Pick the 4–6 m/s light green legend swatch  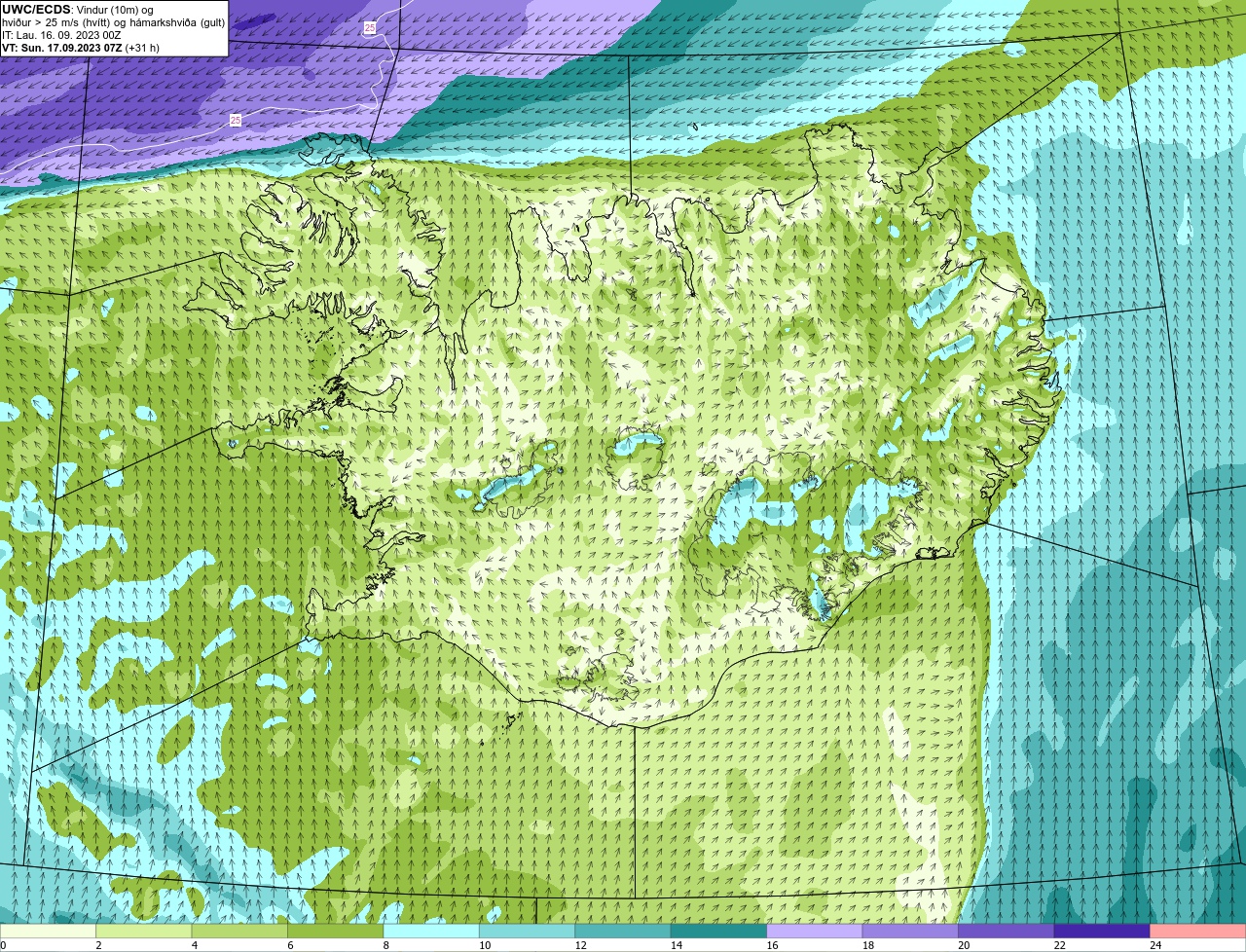tap(241, 931)
